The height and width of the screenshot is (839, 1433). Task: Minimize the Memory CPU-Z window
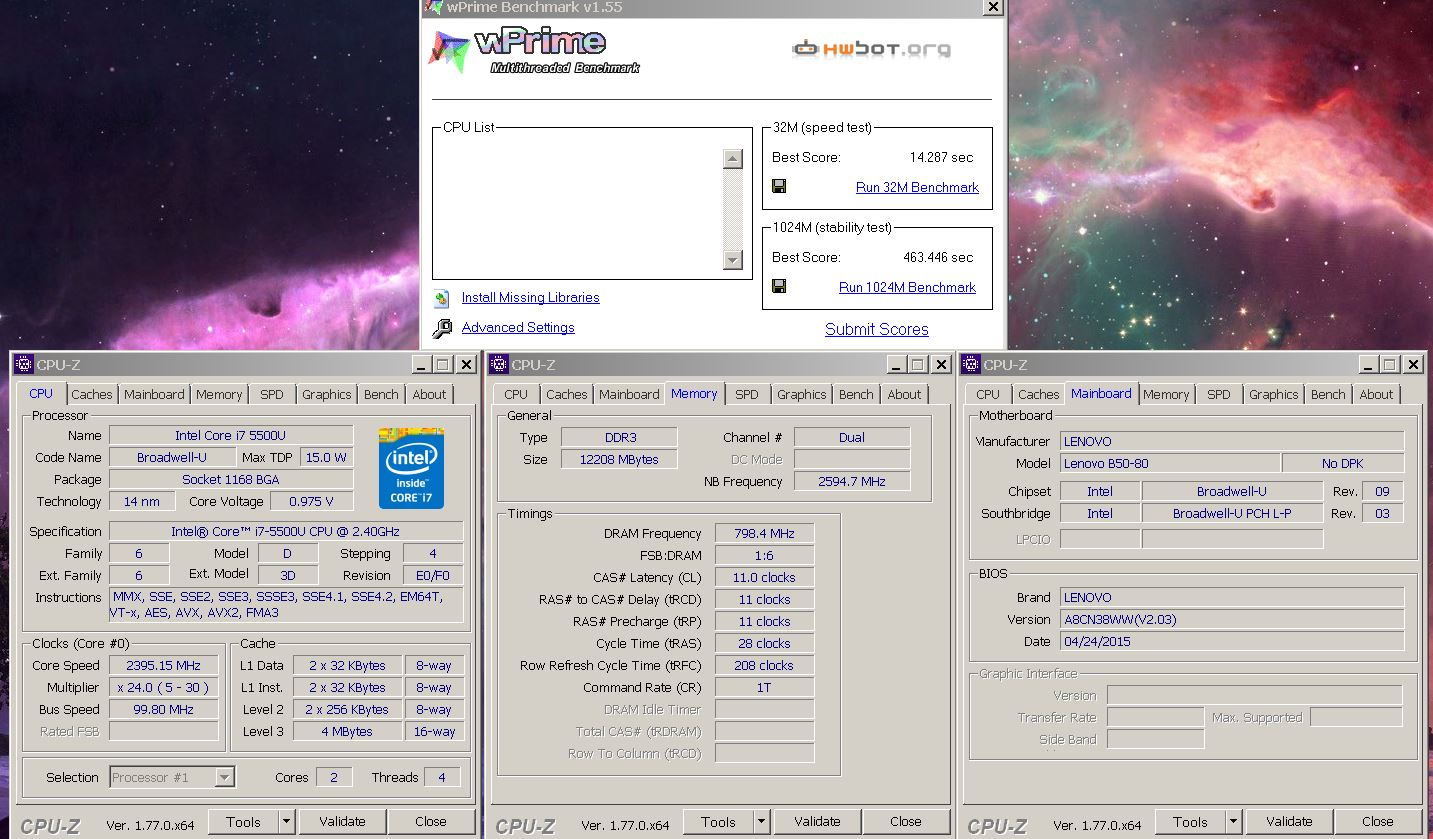tap(894, 365)
